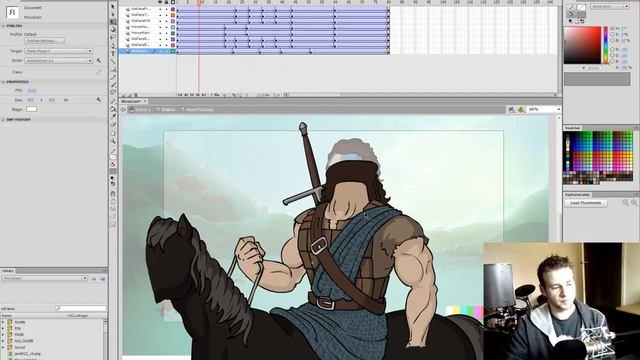Screen dimensions: 640x360
Task: Click the New Layer icon below layers
Action: tap(124, 95)
